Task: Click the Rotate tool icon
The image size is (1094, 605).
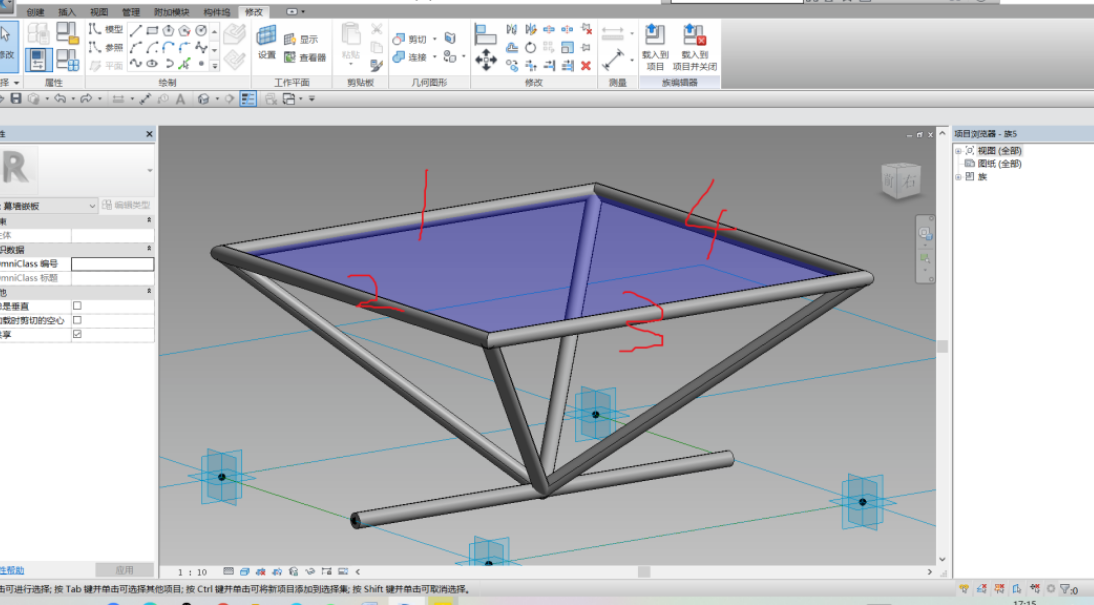Action: tap(530, 47)
